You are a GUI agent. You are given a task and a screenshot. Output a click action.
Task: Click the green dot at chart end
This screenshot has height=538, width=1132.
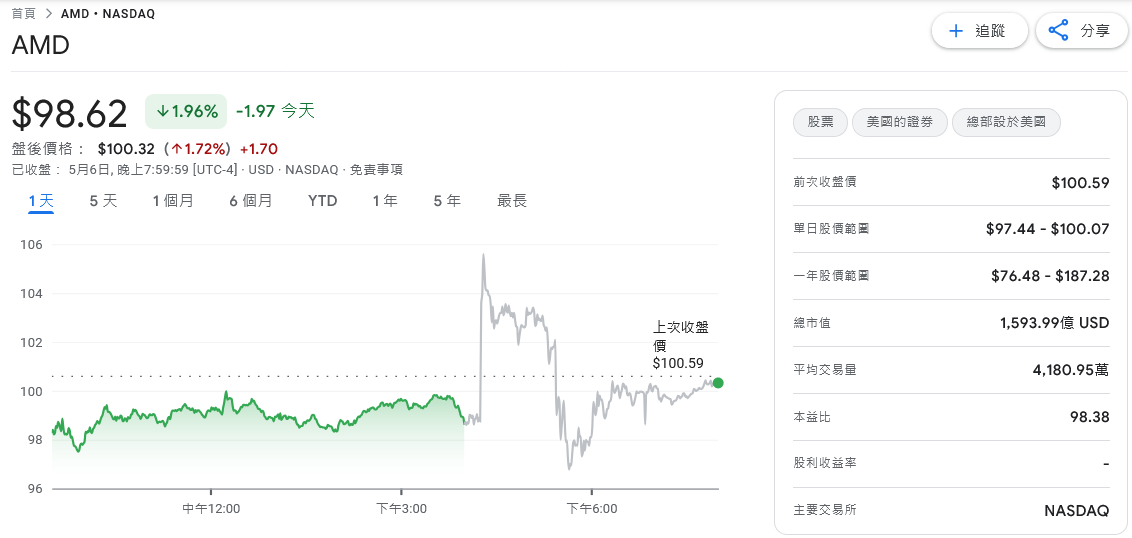tap(718, 383)
